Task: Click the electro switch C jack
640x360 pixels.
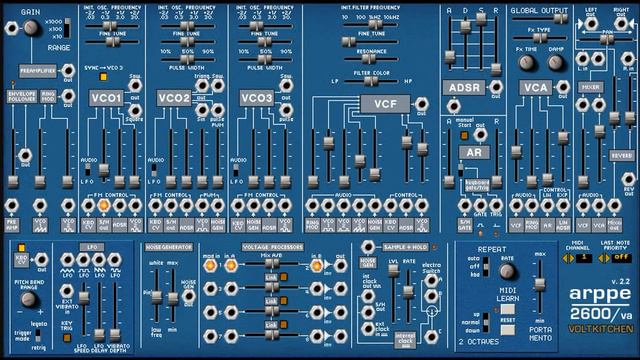Action: 431,337
